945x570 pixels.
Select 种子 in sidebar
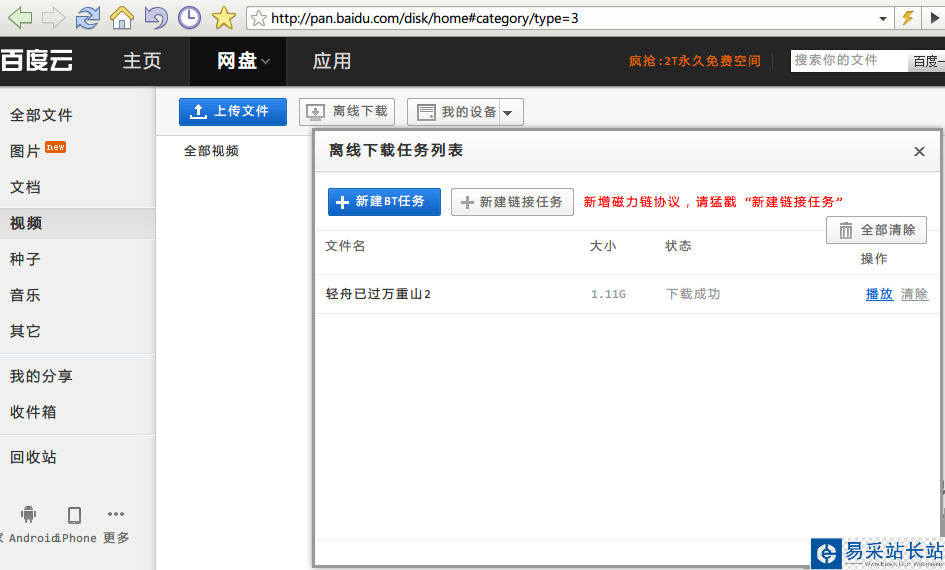(x=25, y=259)
